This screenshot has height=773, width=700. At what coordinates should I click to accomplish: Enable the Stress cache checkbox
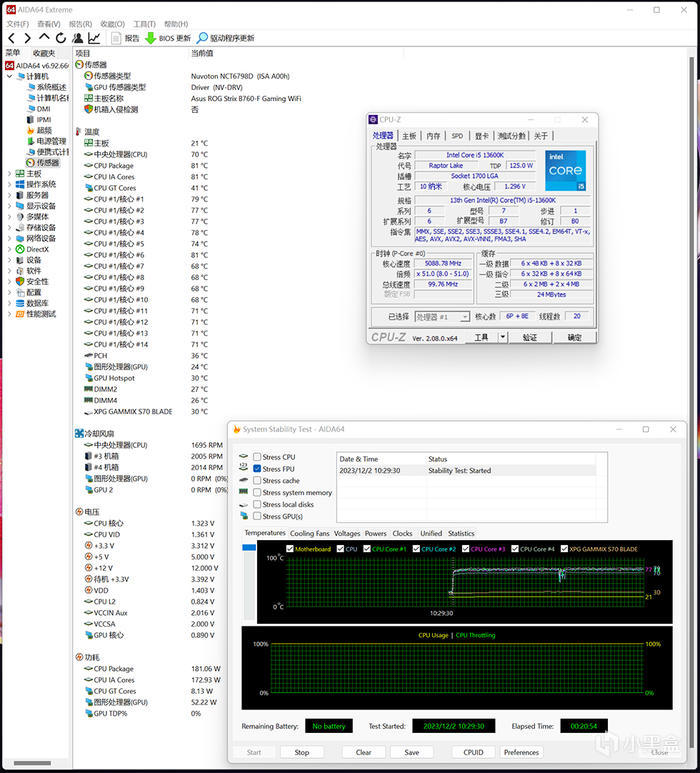(257, 481)
